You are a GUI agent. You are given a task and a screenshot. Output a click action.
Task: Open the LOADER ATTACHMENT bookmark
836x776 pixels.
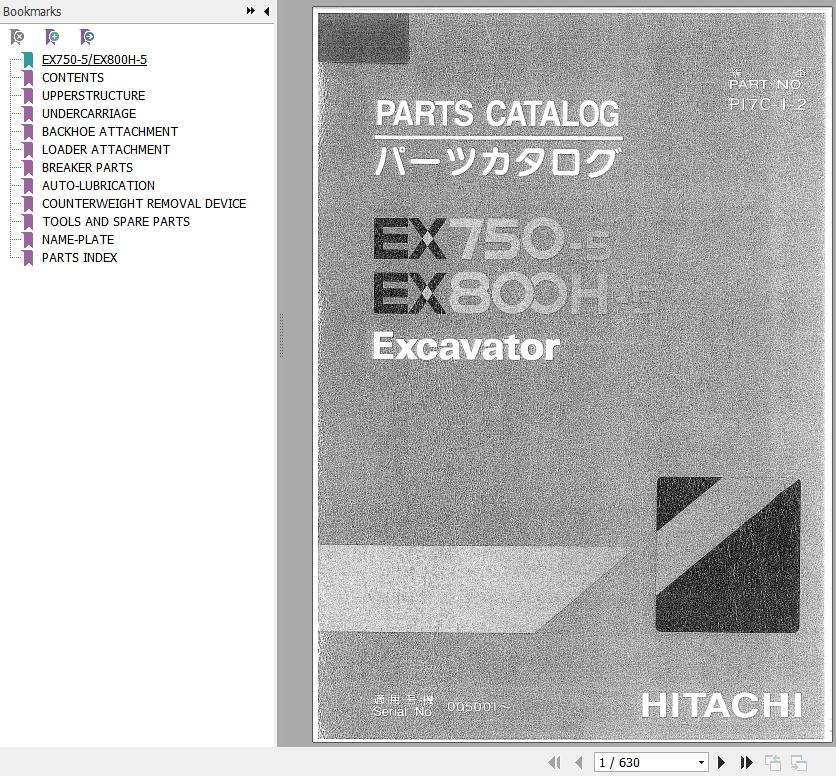(106, 150)
